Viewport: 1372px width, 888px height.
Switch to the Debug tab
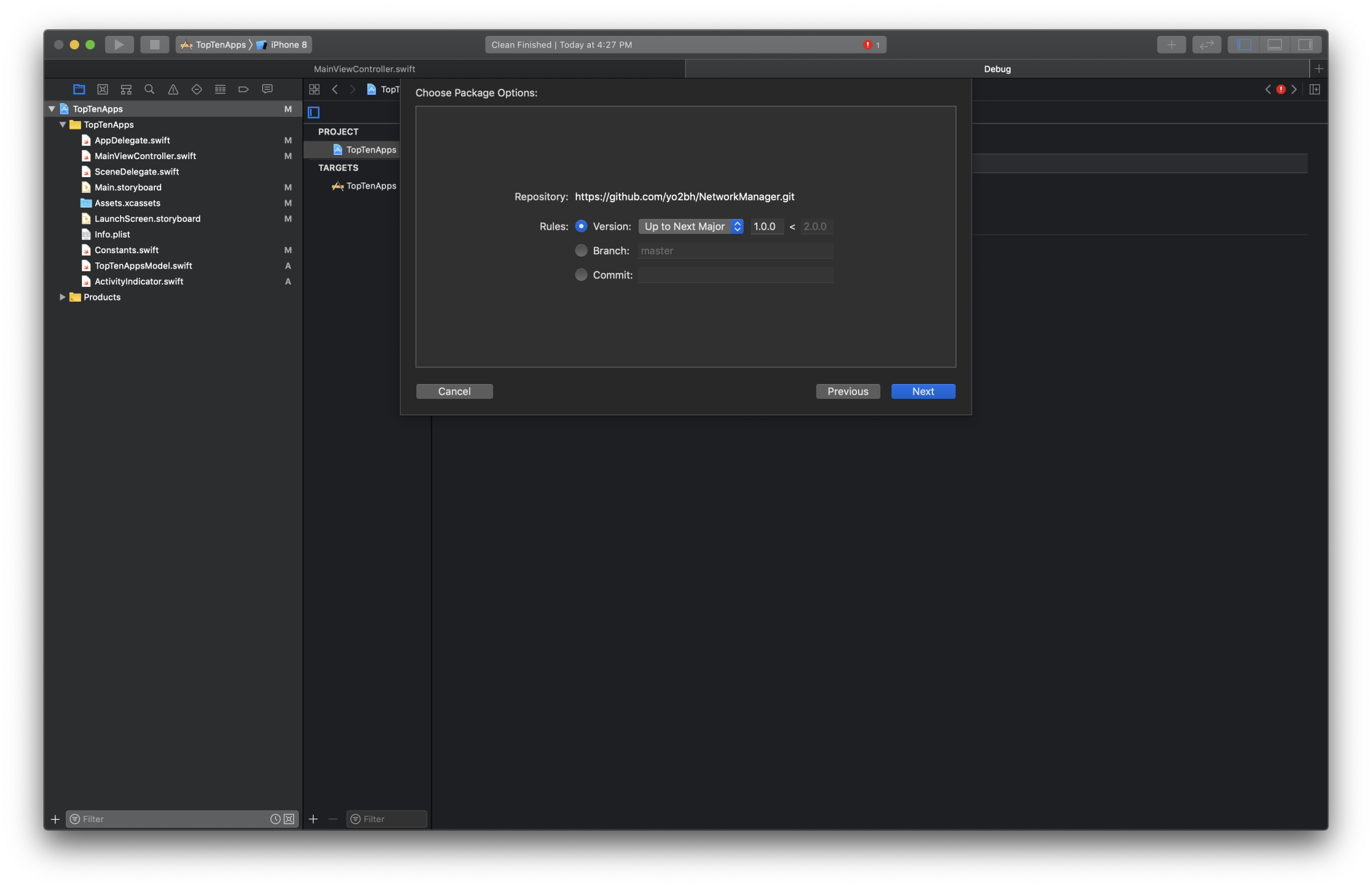tap(997, 69)
